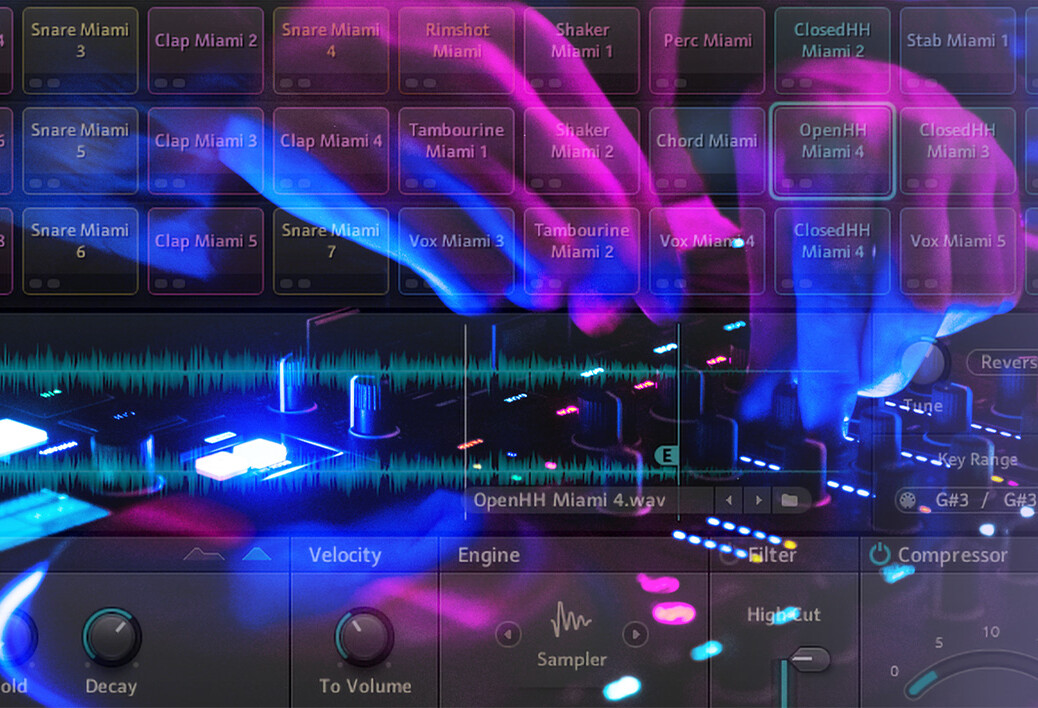Click the Tune knob
The width and height of the screenshot is (1038, 708).
925,363
